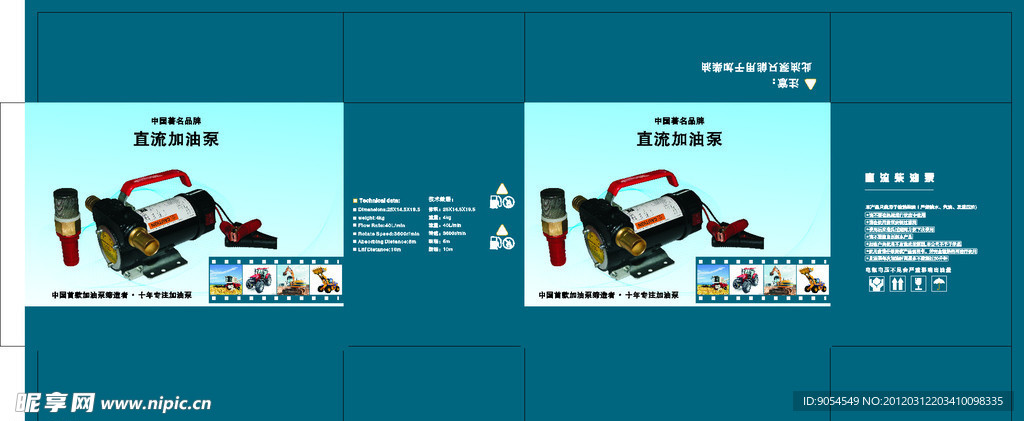Image resolution: width=1024 pixels, height=421 pixels.
Task: Click the this-side-up arrows packaging icon
Action: click(896, 286)
